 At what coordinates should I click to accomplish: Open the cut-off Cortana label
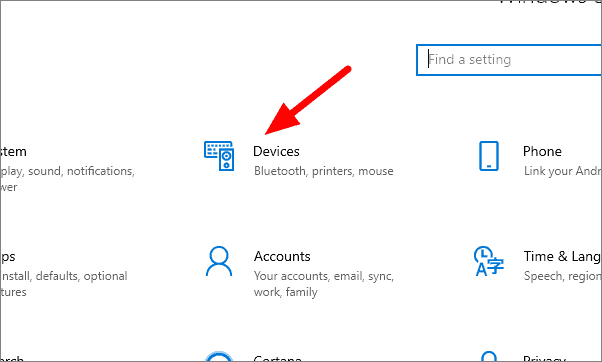tap(278, 359)
